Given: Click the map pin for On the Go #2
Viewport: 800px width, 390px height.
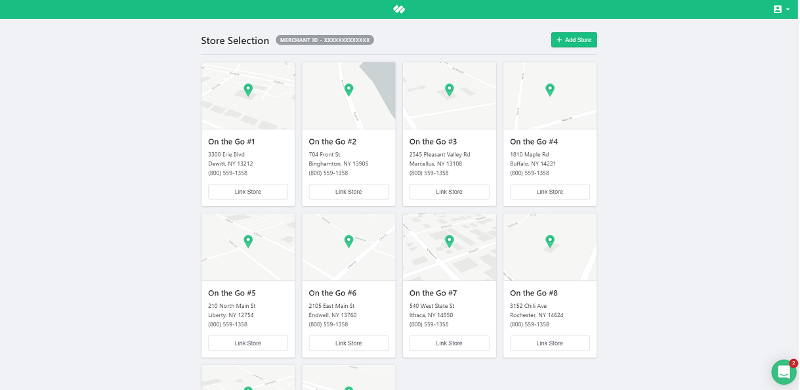Looking at the screenshot, I should (x=348, y=90).
